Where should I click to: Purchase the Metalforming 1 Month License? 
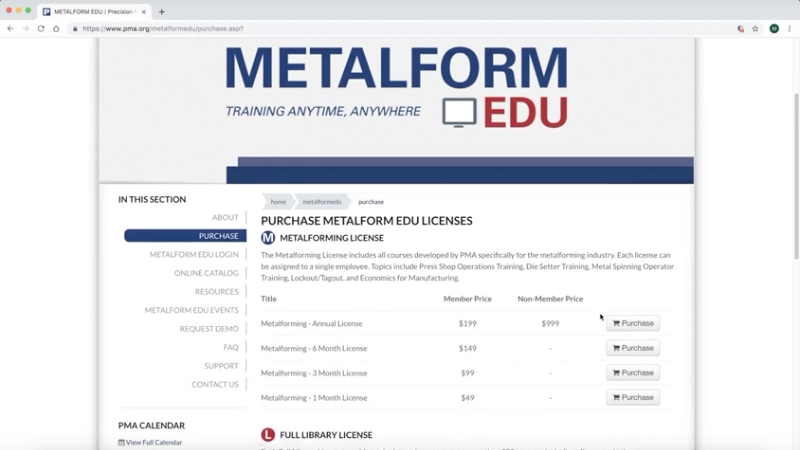coord(633,398)
